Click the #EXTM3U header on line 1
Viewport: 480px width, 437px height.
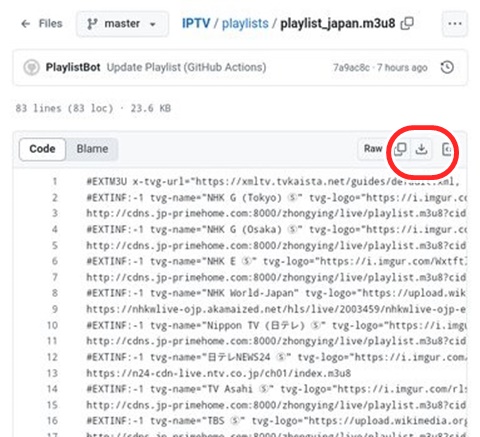(x=107, y=182)
